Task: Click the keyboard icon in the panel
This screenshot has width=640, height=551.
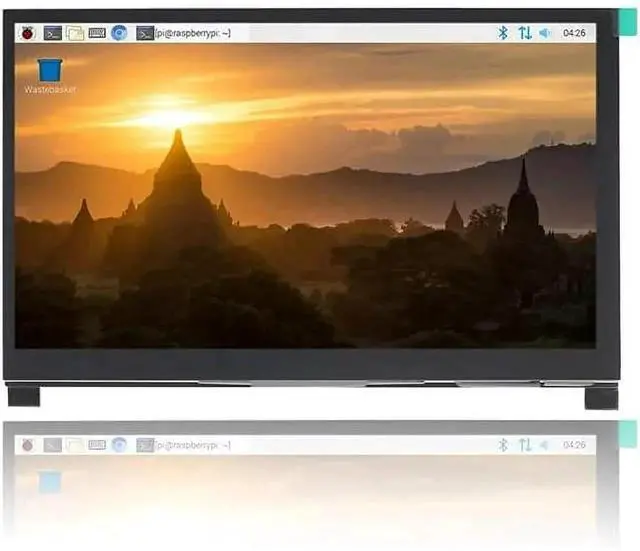Action: tap(97, 33)
